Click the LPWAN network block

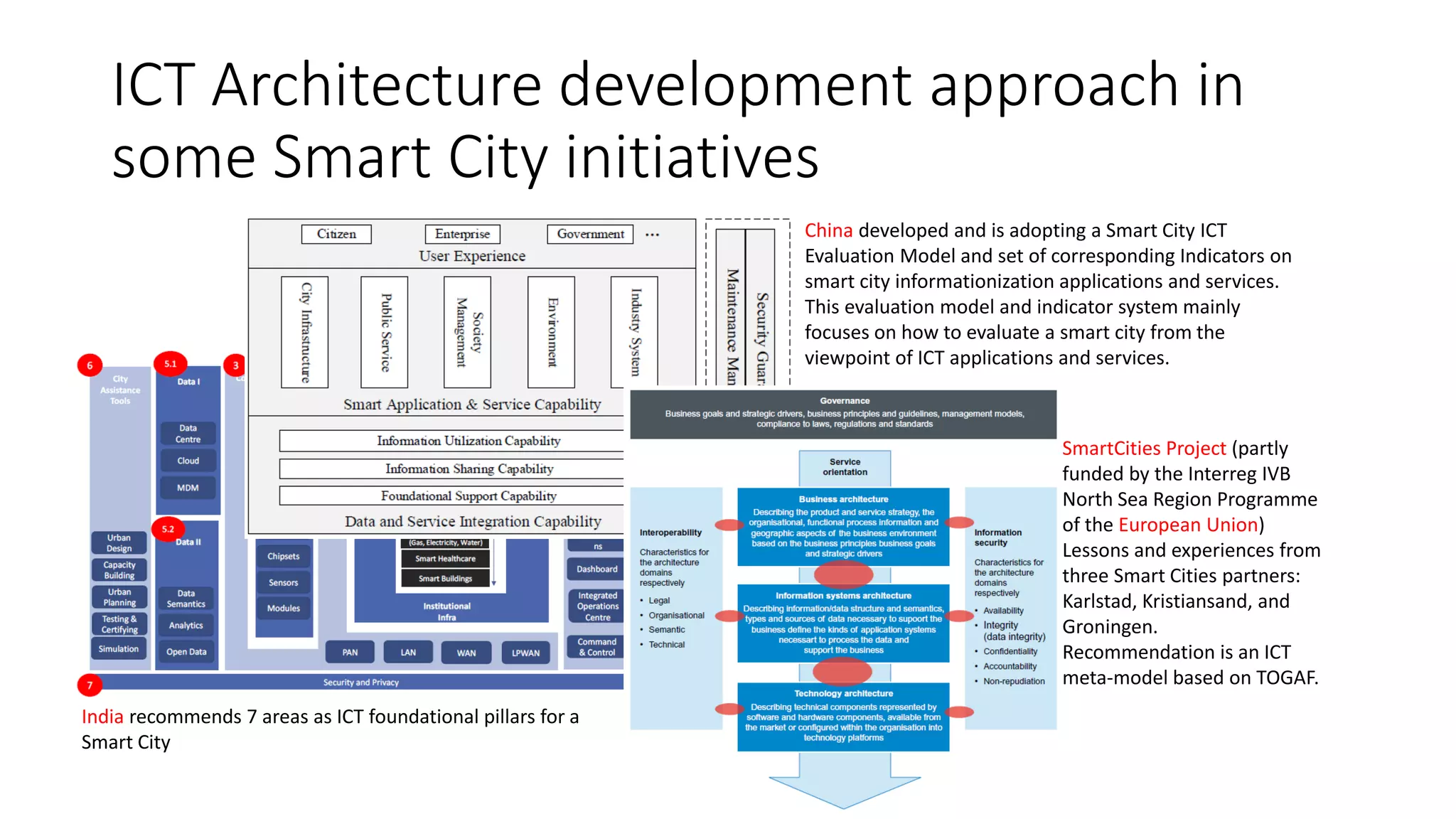(x=526, y=653)
